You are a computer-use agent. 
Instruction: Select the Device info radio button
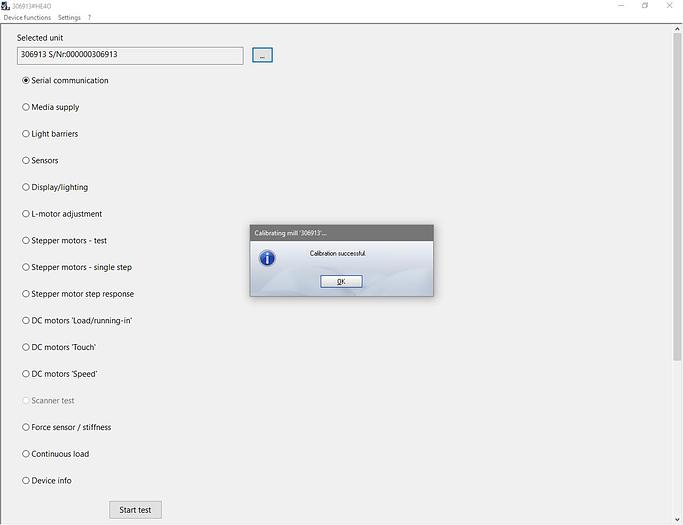click(26, 481)
